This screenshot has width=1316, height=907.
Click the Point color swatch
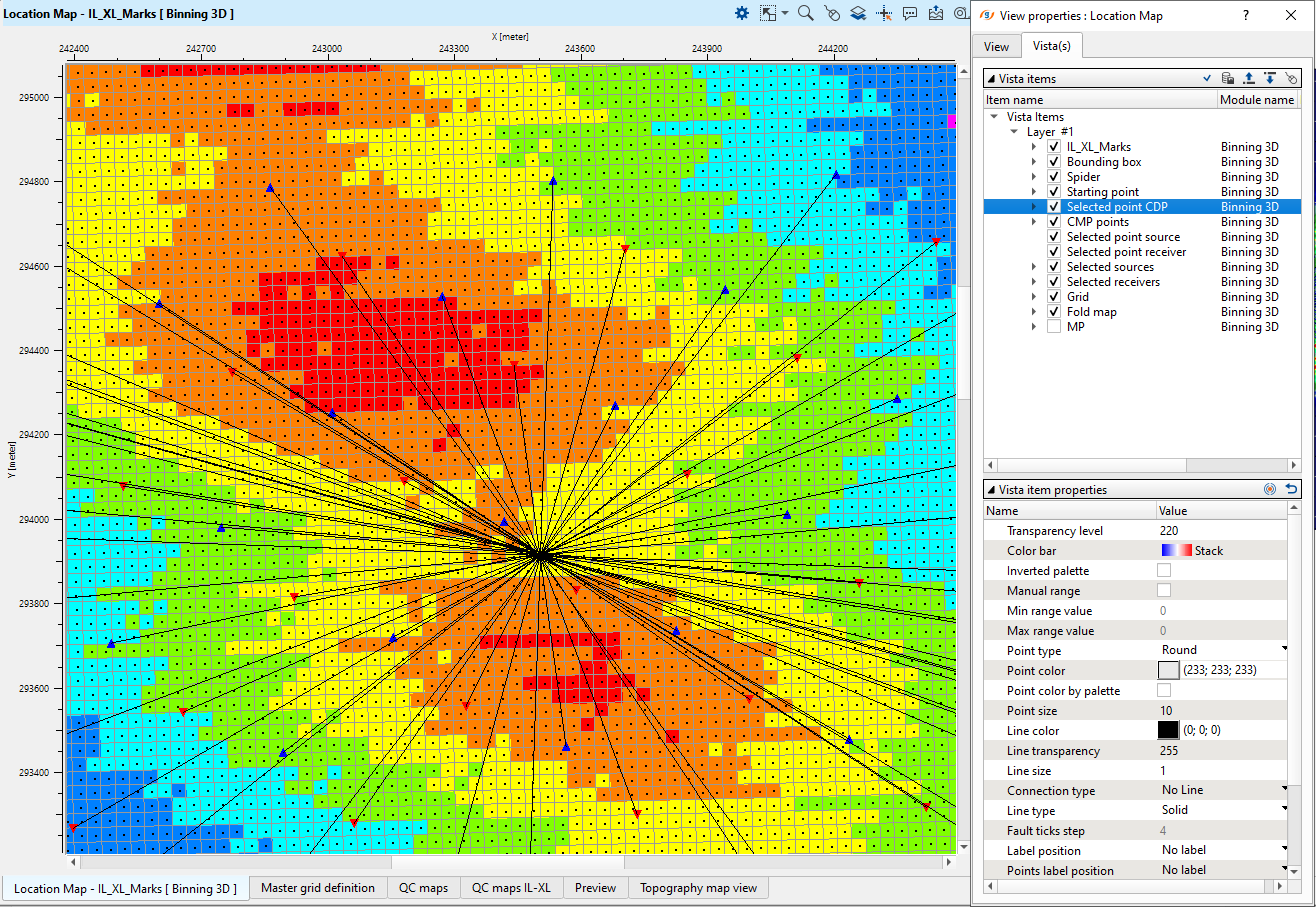tap(1168, 671)
